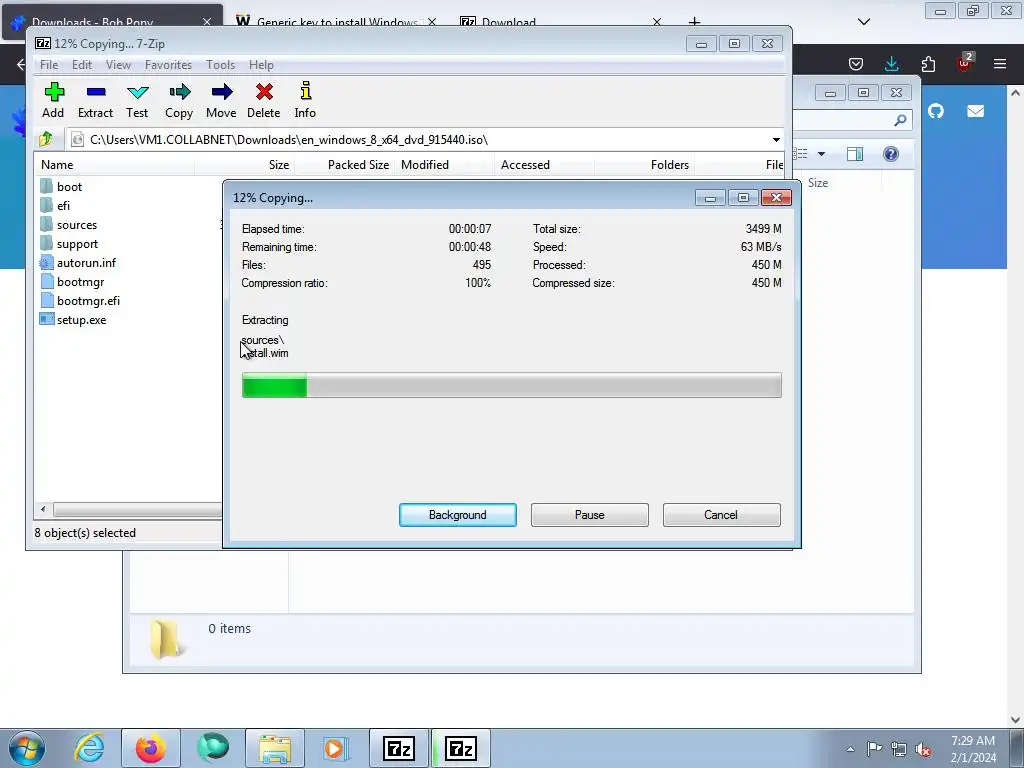The width and height of the screenshot is (1024, 768).
Task: Click the Action Center flag tray icon
Action: tap(874, 749)
